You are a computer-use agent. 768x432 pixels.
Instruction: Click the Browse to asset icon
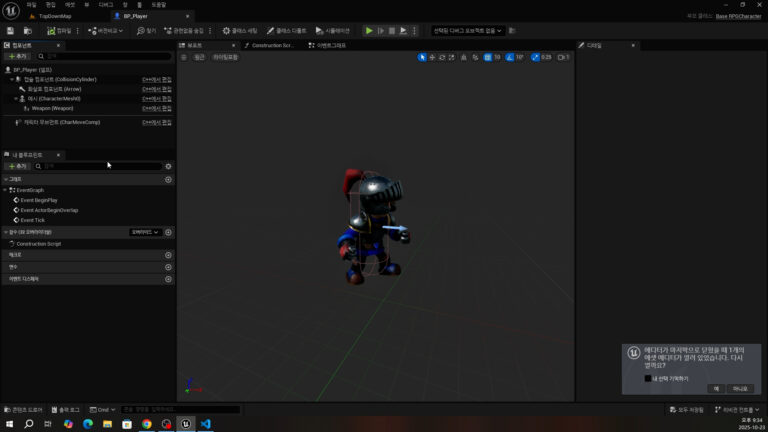27,31
